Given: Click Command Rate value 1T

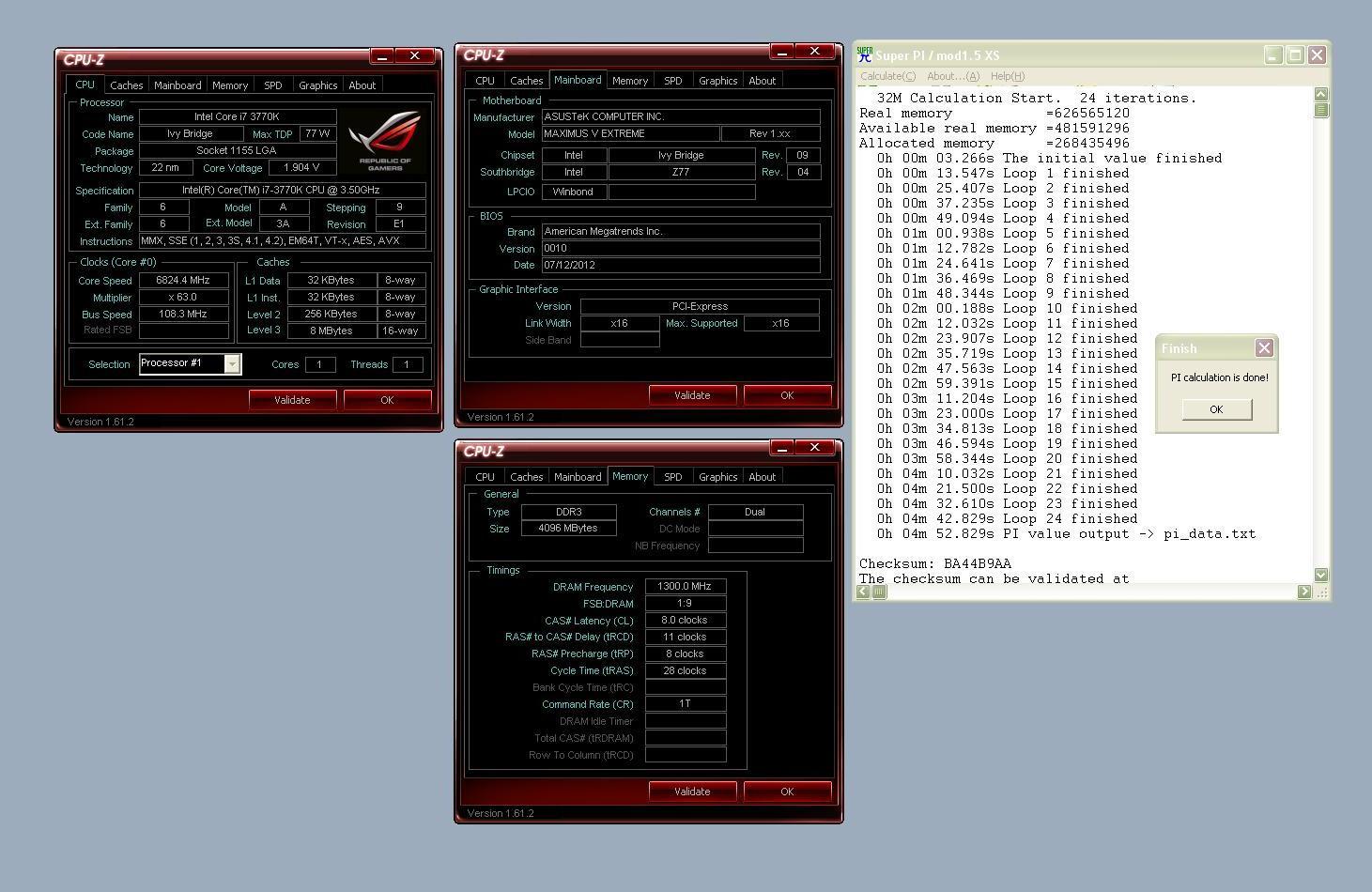Looking at the screenshot, I should coord(686,704).
